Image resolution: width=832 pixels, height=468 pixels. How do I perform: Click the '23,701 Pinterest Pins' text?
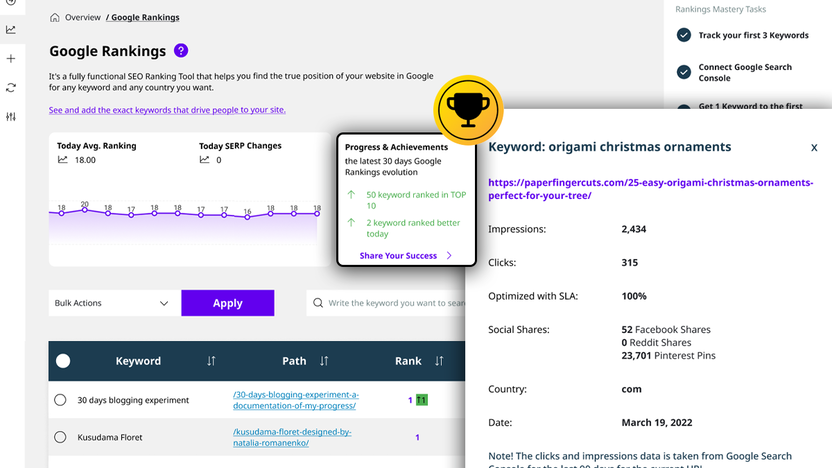click(x=669, y=356)
